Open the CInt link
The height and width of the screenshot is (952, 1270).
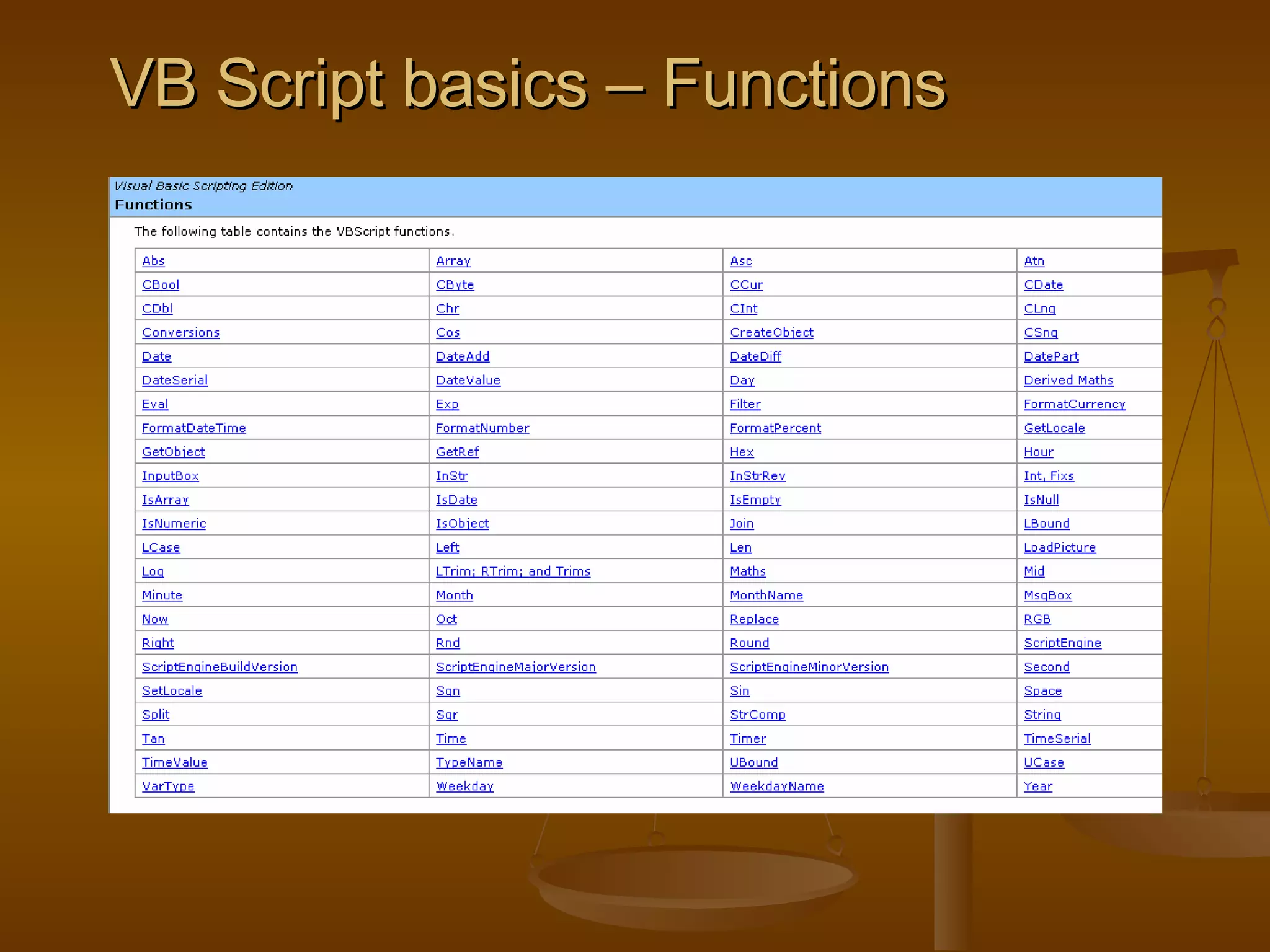744,309
